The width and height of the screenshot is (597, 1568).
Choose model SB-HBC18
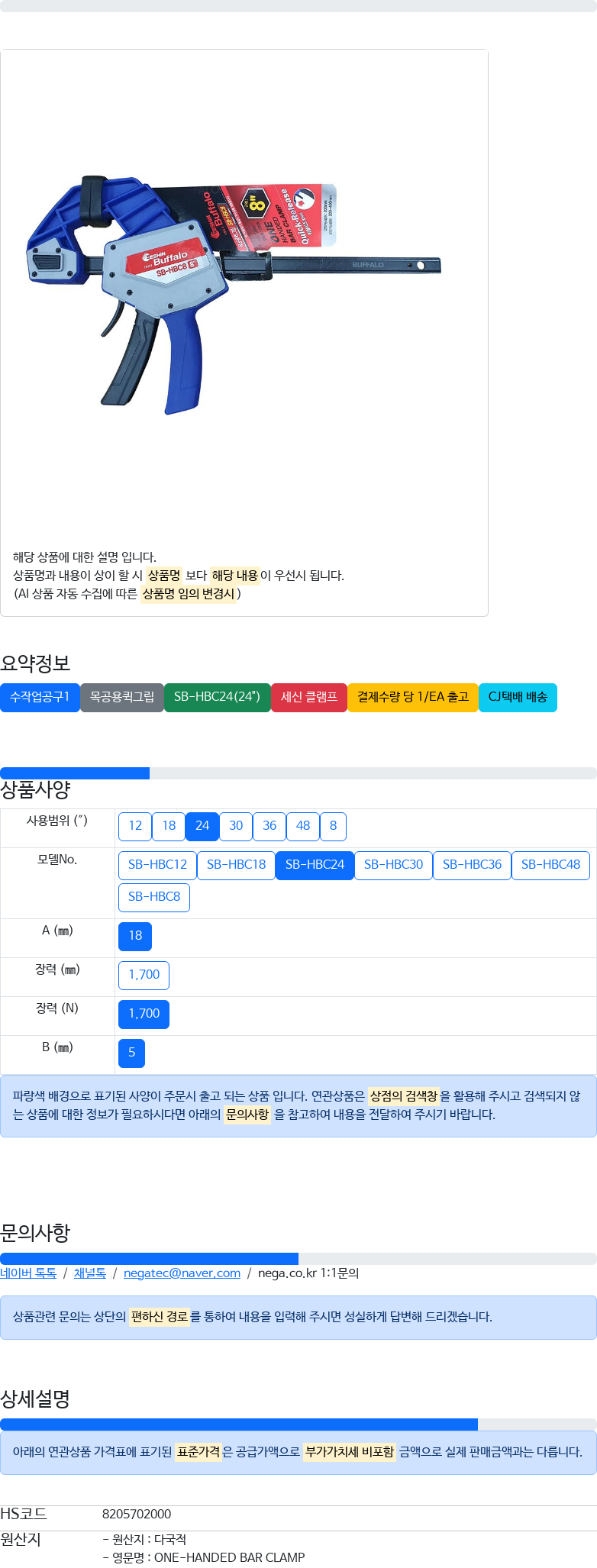point(236,865)
